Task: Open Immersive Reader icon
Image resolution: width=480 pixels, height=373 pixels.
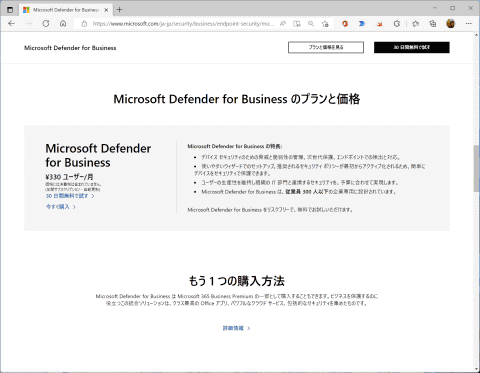Action: 297,24
